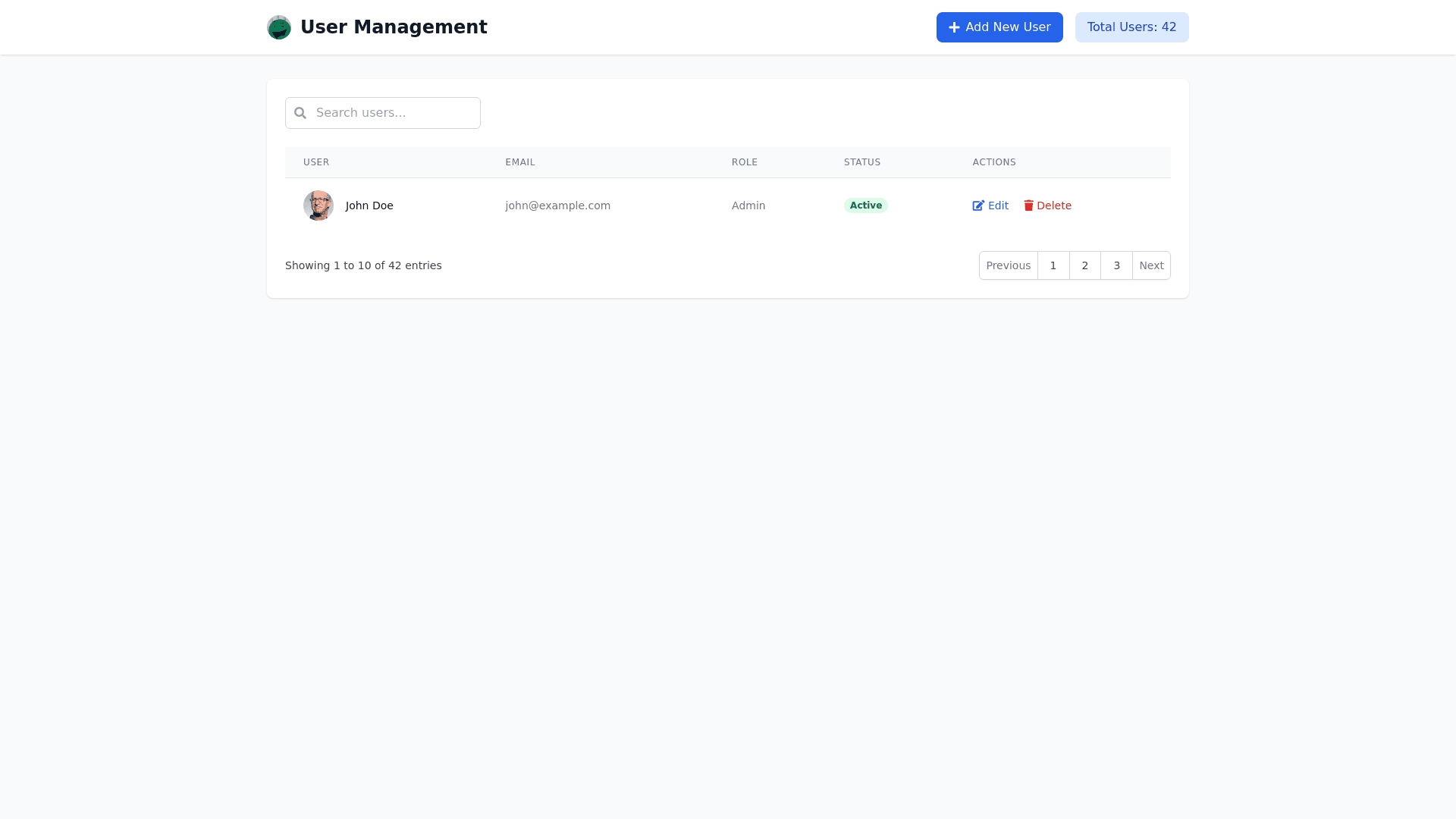Click the magnifying glass search icon
Image resolution: width=1456 pixels, height=819 pixels.
pyautogui.click(x=300, y=113)
